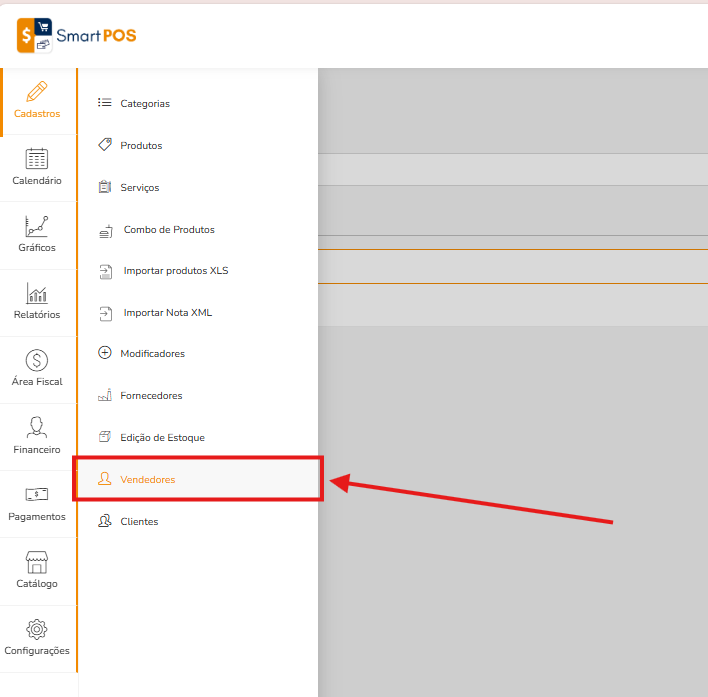
Task: Open the Configurações gear icon
Action: (37, 629)
